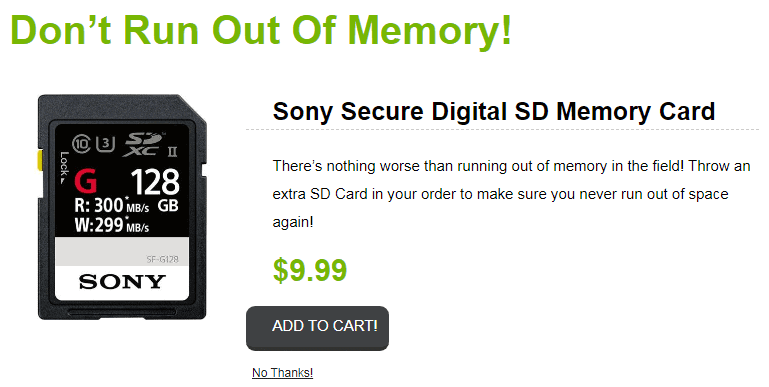The height and width of the screenshot is (387, 769).
Task: Select the Sony Secure Digital SD Memory Card title
Action: 494,111
